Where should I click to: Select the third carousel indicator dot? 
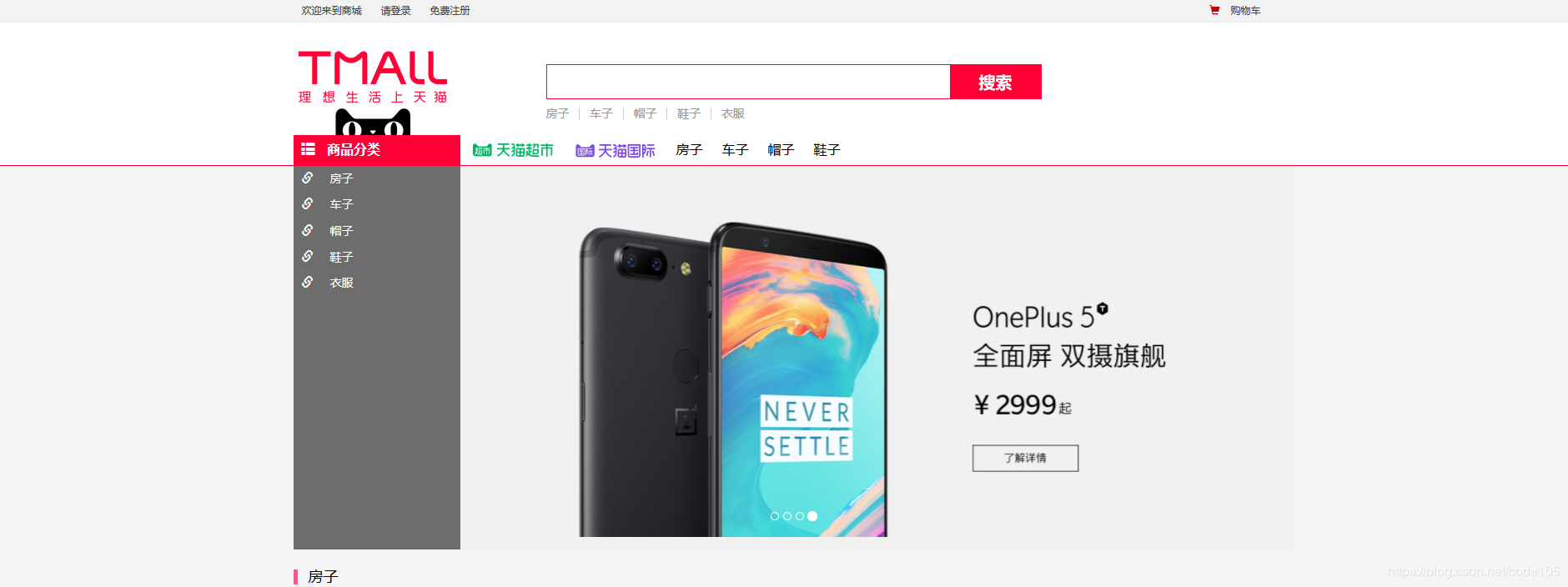[800, 516]
